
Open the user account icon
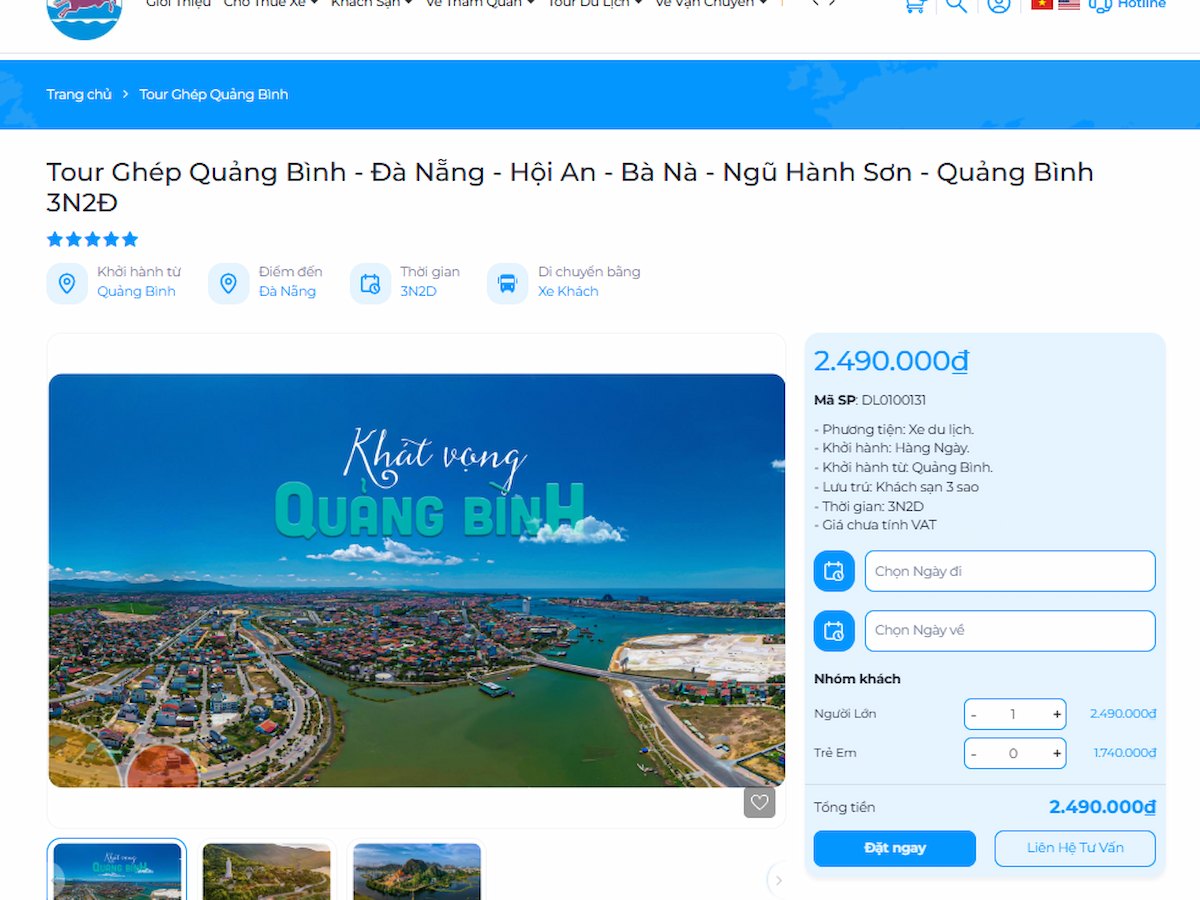click(997, 6)
